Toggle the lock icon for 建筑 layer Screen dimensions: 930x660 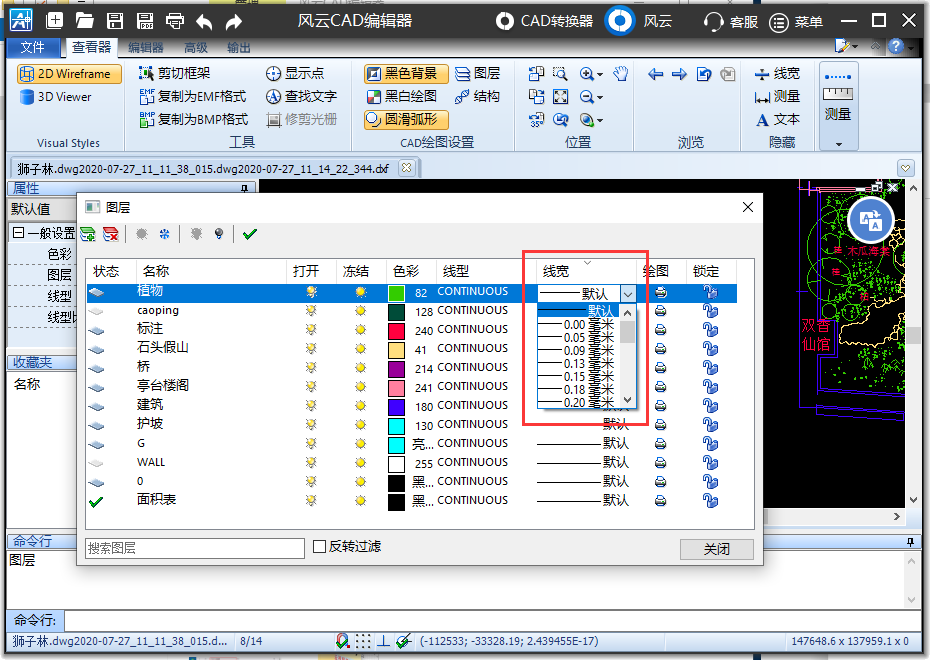pyautogui.click(x=710, y=405)
